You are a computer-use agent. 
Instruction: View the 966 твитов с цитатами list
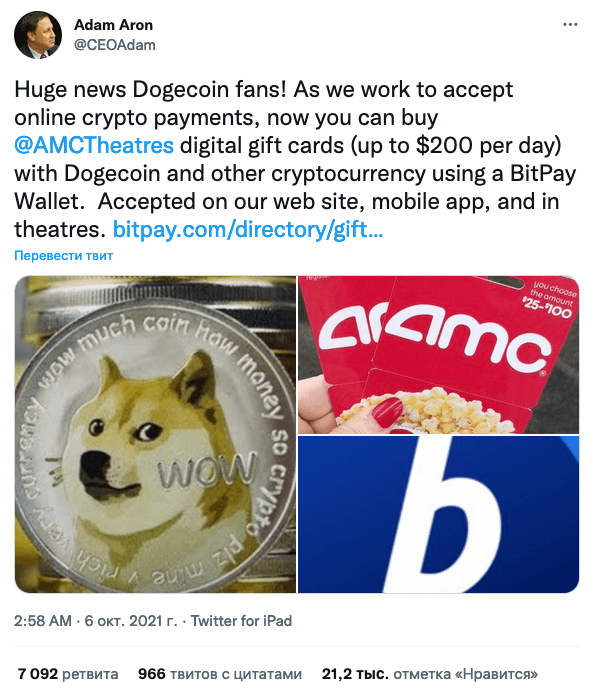(x=220, y=674)
